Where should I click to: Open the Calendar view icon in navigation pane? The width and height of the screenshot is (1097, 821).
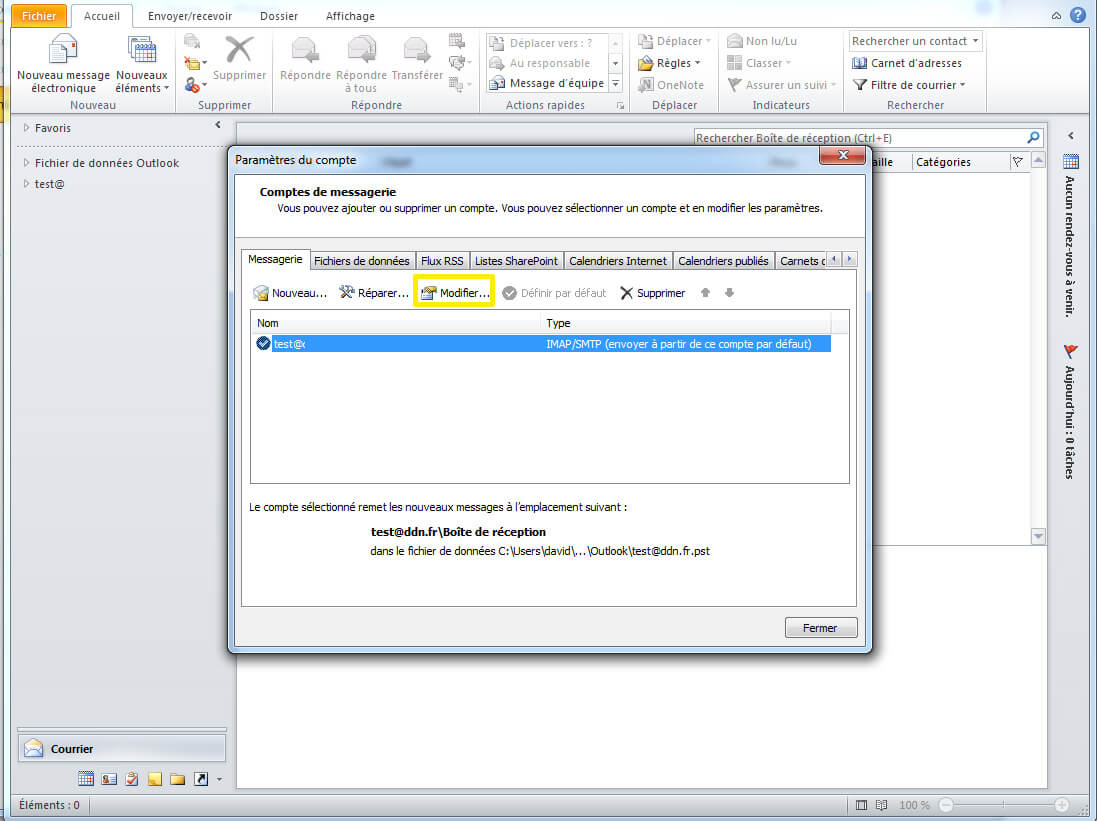[x=86, y=779]
